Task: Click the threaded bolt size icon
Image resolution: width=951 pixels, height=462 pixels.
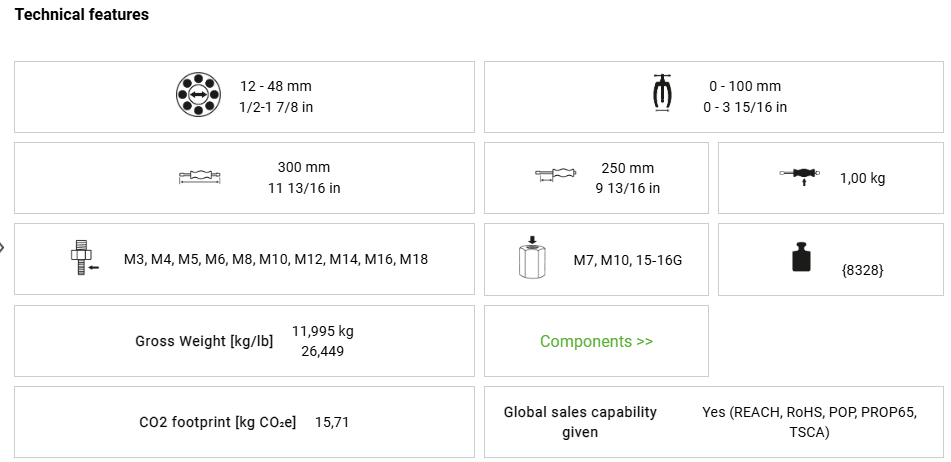Action: (x=82, y=258)
